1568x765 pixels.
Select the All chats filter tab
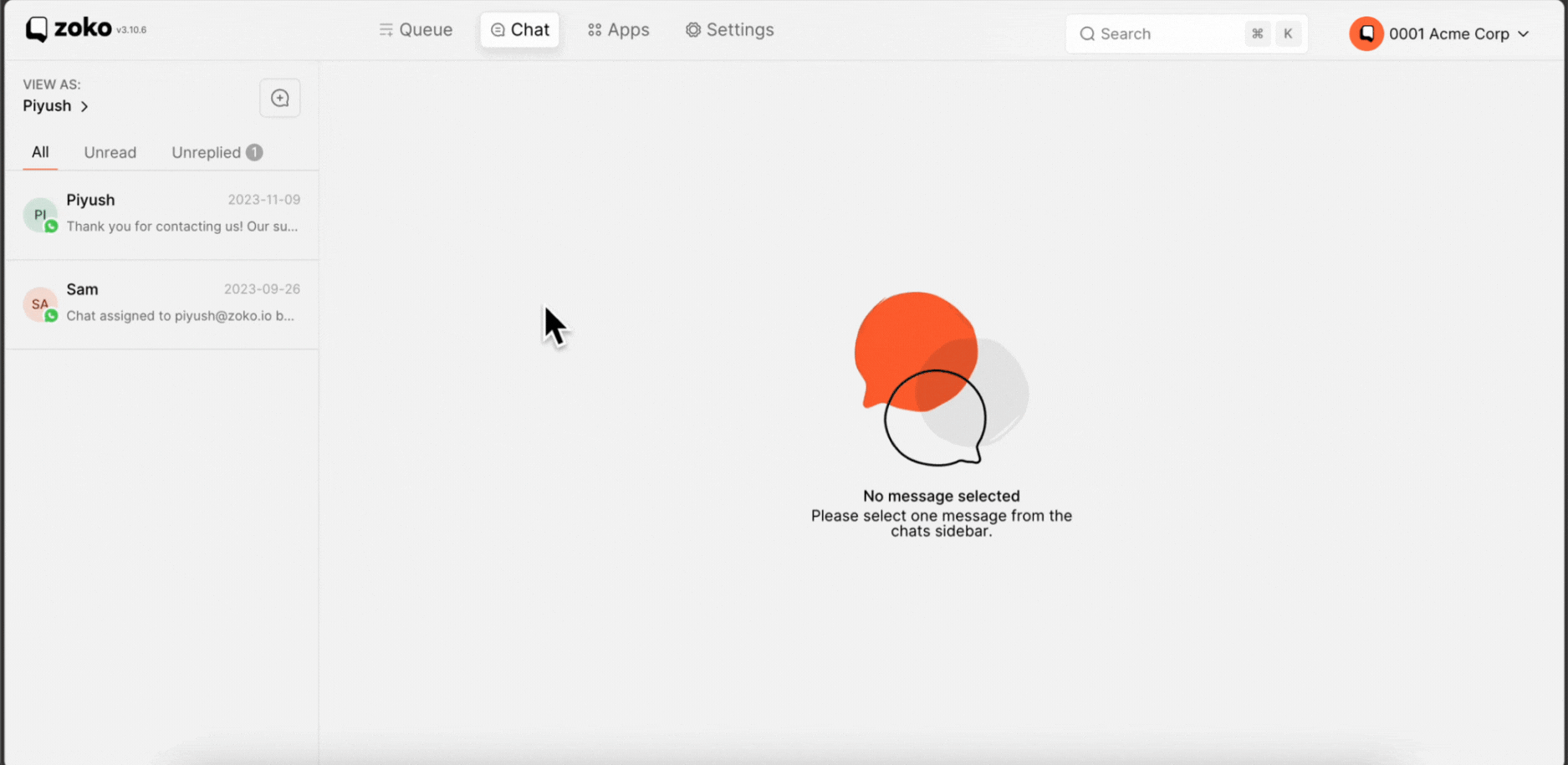click(x=40, y=152)
